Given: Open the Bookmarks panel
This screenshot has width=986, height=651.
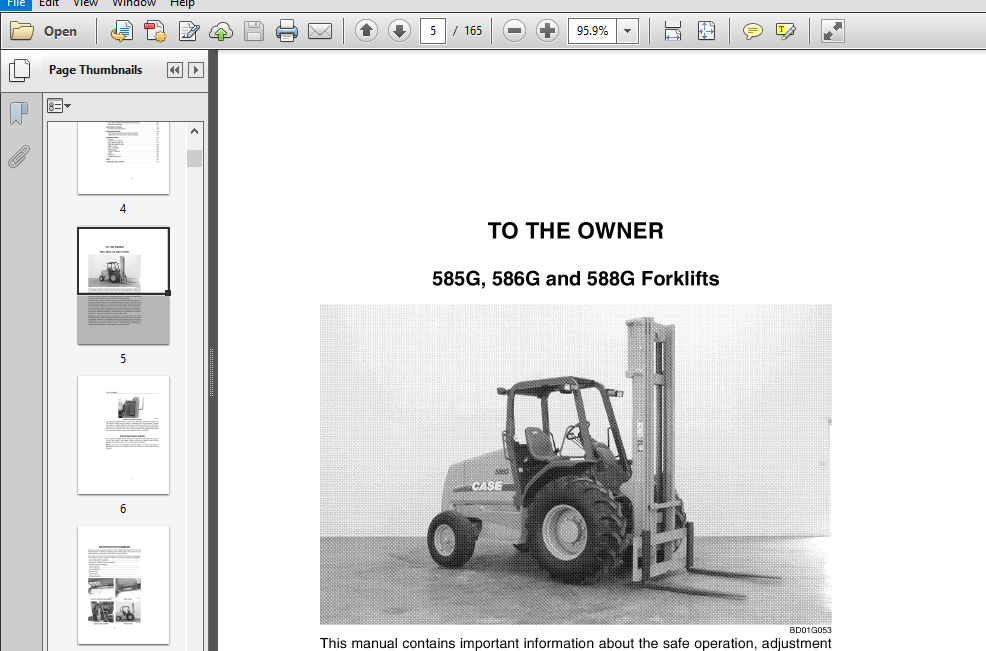Looking at the screenshot, I should [x=19, y=114].
